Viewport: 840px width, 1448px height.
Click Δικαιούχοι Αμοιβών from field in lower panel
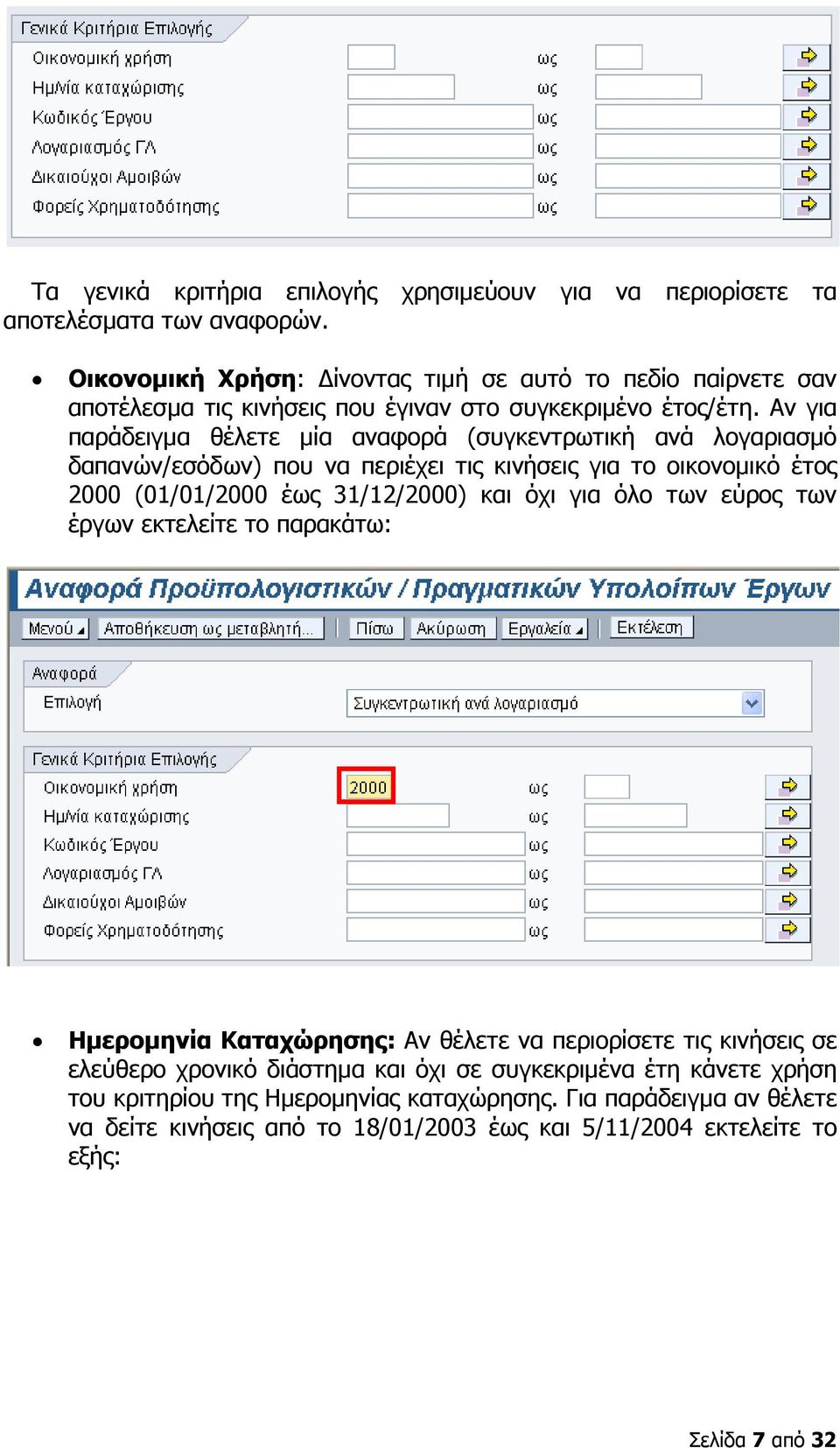435,902
